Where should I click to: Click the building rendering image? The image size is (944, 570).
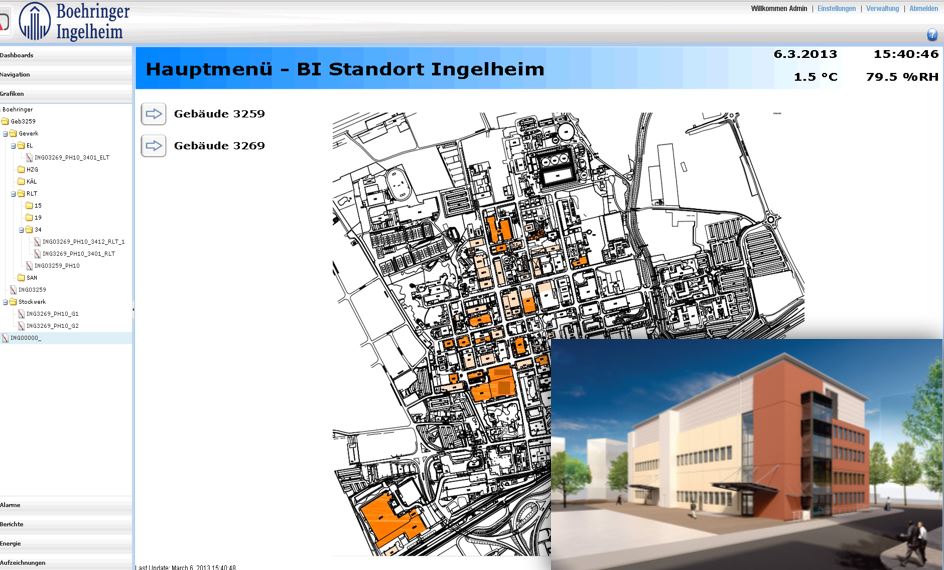coord(747,454)
